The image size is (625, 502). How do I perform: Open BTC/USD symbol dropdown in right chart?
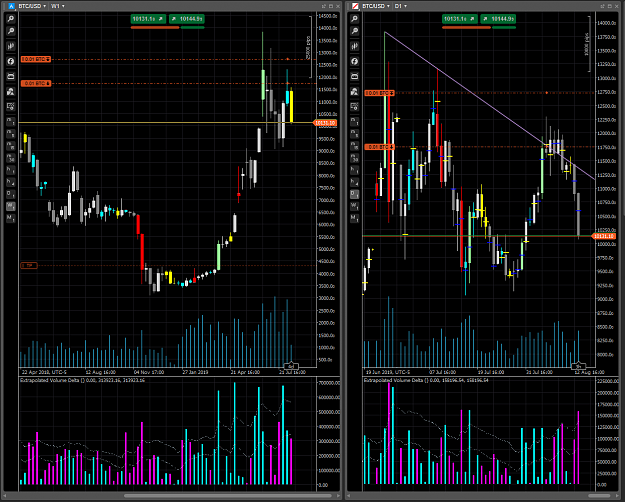[376, 6]
